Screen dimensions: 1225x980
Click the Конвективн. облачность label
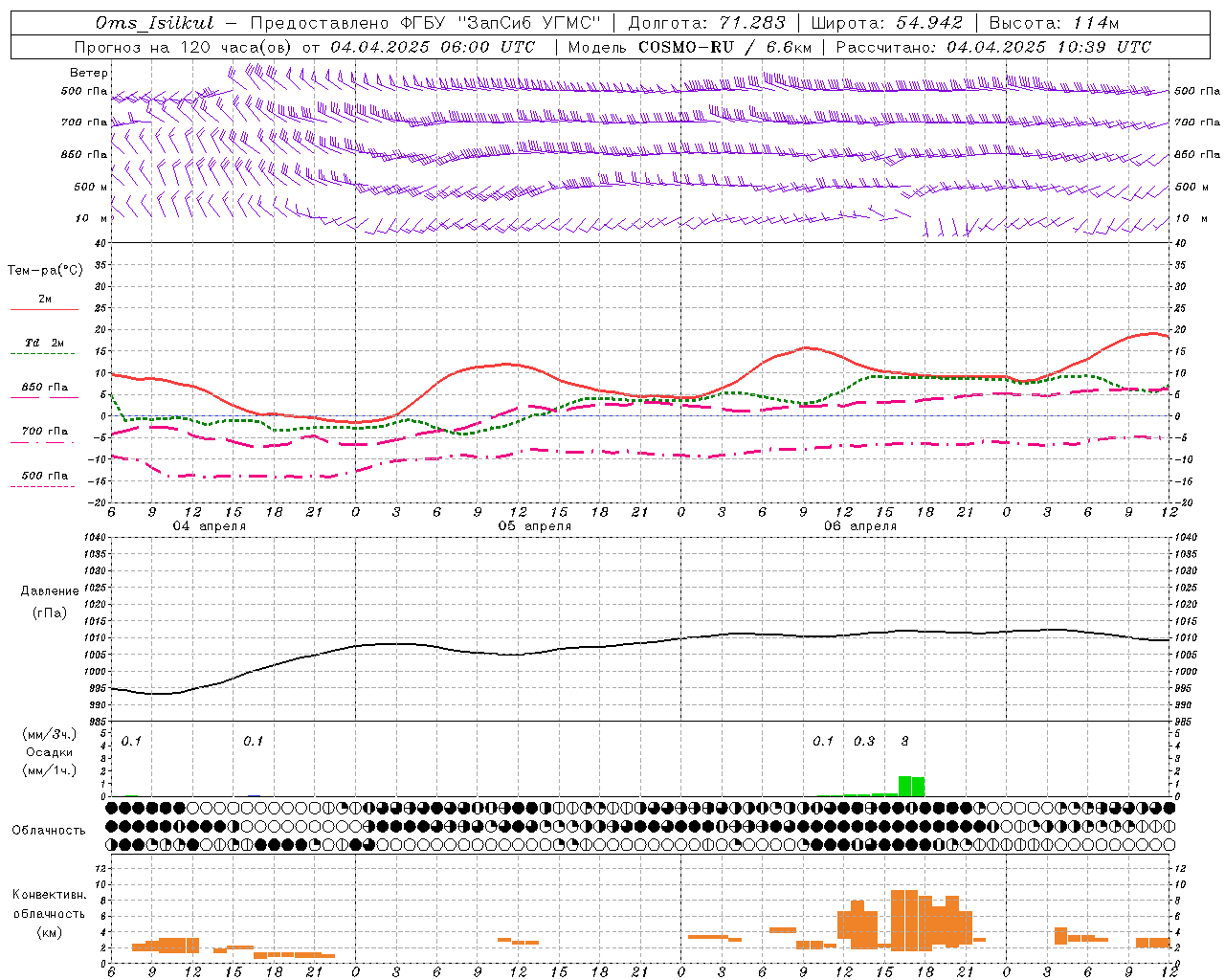pyautogui.click(x=49, y=903)
